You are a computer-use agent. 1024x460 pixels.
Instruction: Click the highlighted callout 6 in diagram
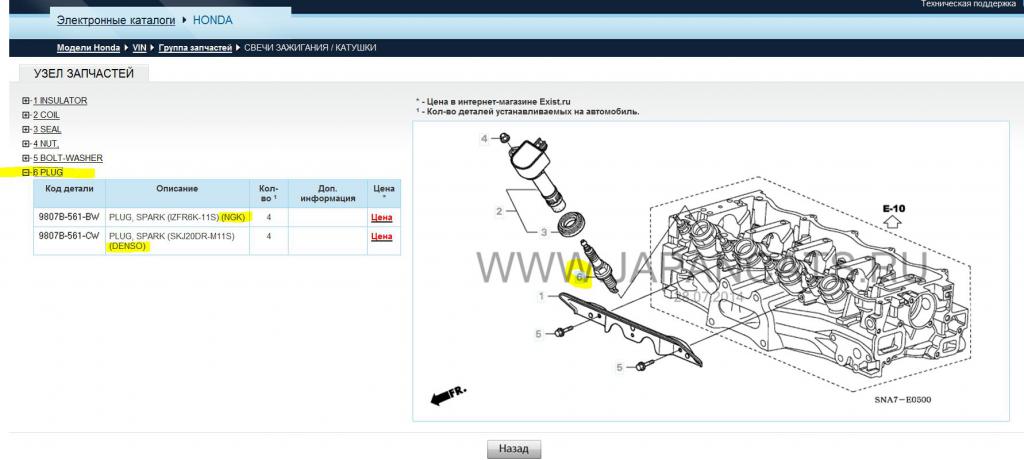[x=580, y=275]
